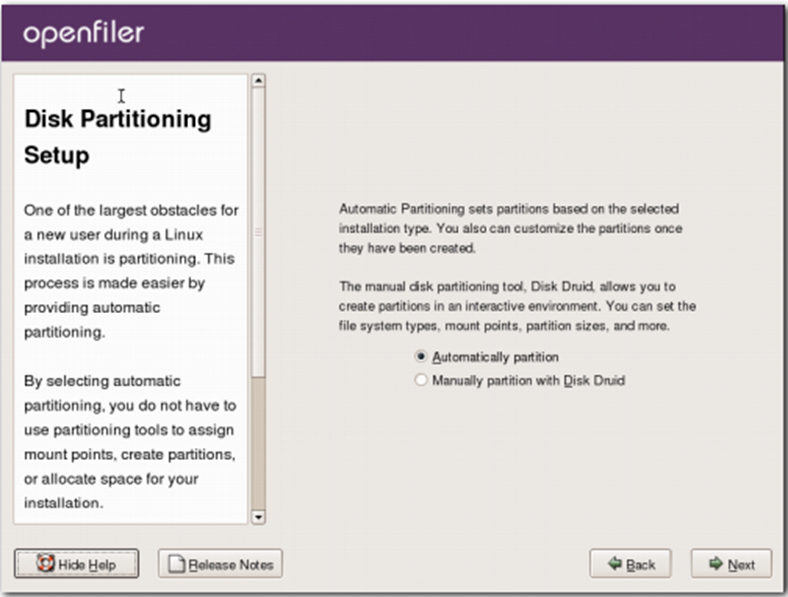Click the Disk Partitioning Setup heading
This screenshot has width=788, height=597.
pyautogui.click(x=118, y=137)
